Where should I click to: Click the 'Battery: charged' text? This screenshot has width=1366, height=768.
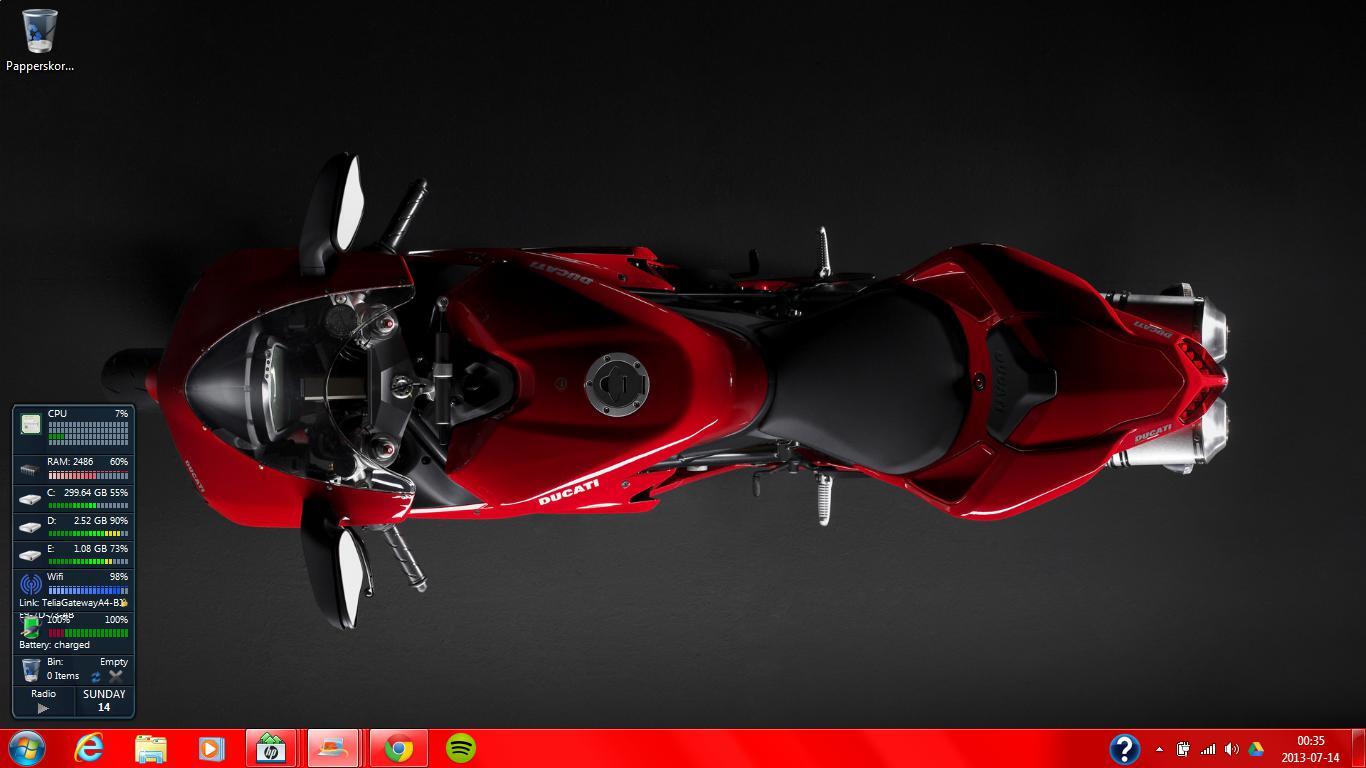point(54,645)
